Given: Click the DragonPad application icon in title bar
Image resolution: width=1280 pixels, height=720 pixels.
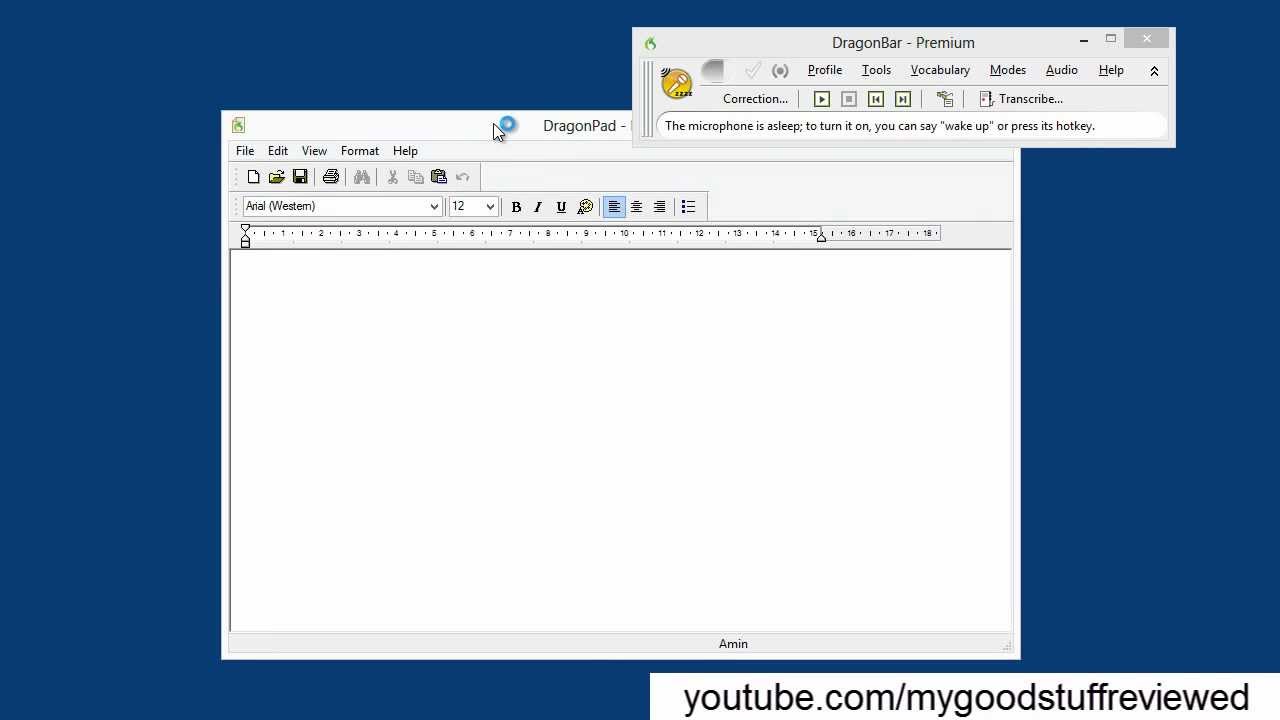Looking at the screenshot, I should tap(238, 125).
